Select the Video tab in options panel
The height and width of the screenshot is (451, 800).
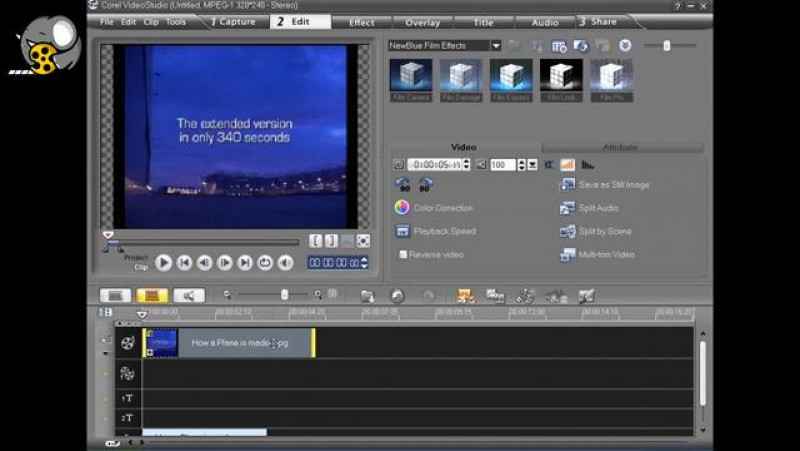(463, 147)
